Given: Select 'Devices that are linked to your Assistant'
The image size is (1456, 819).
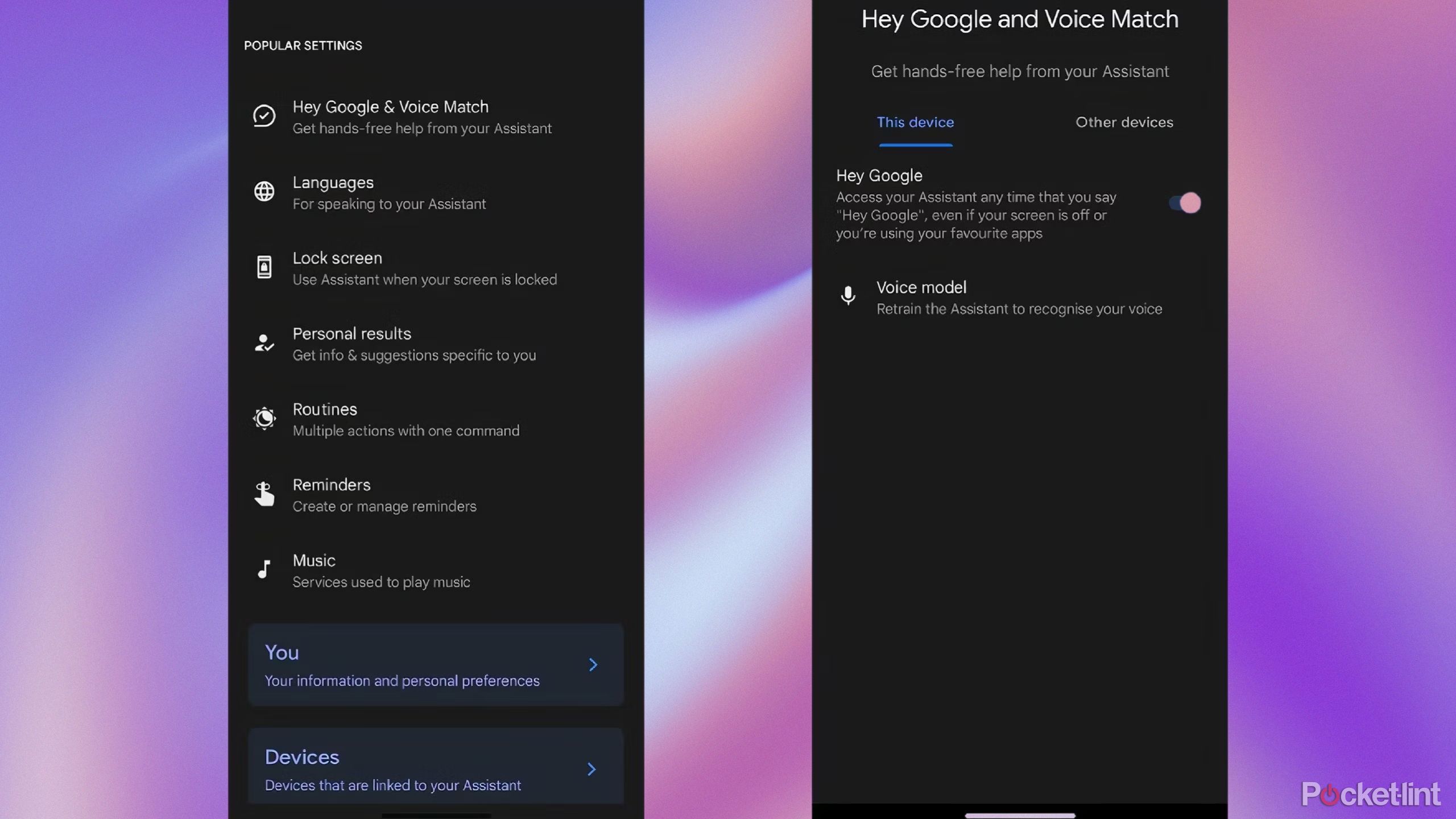Looking at the screenshot, I should click(x=392, y=786).
